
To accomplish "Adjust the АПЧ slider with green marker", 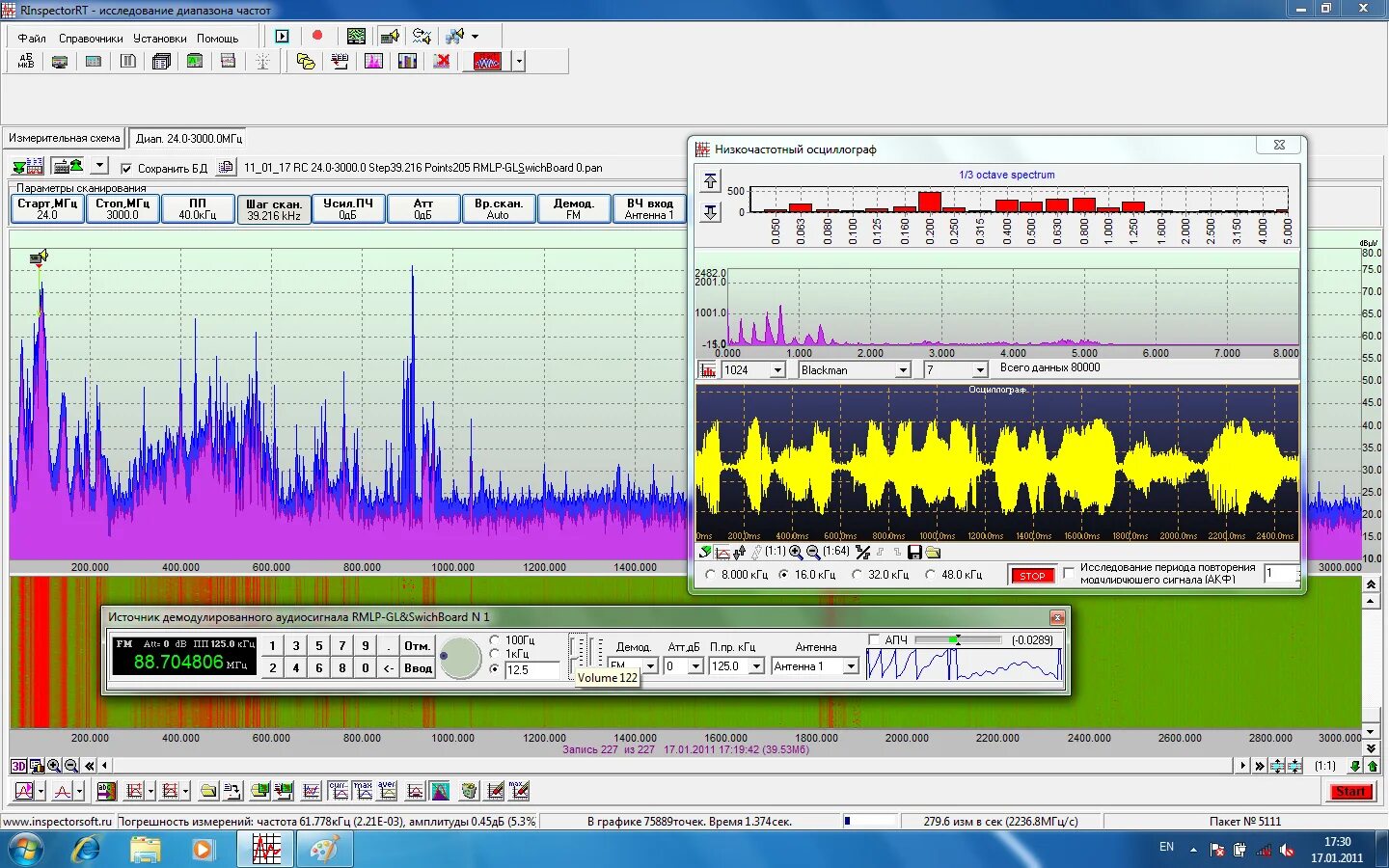I will (x=958, y=639).
